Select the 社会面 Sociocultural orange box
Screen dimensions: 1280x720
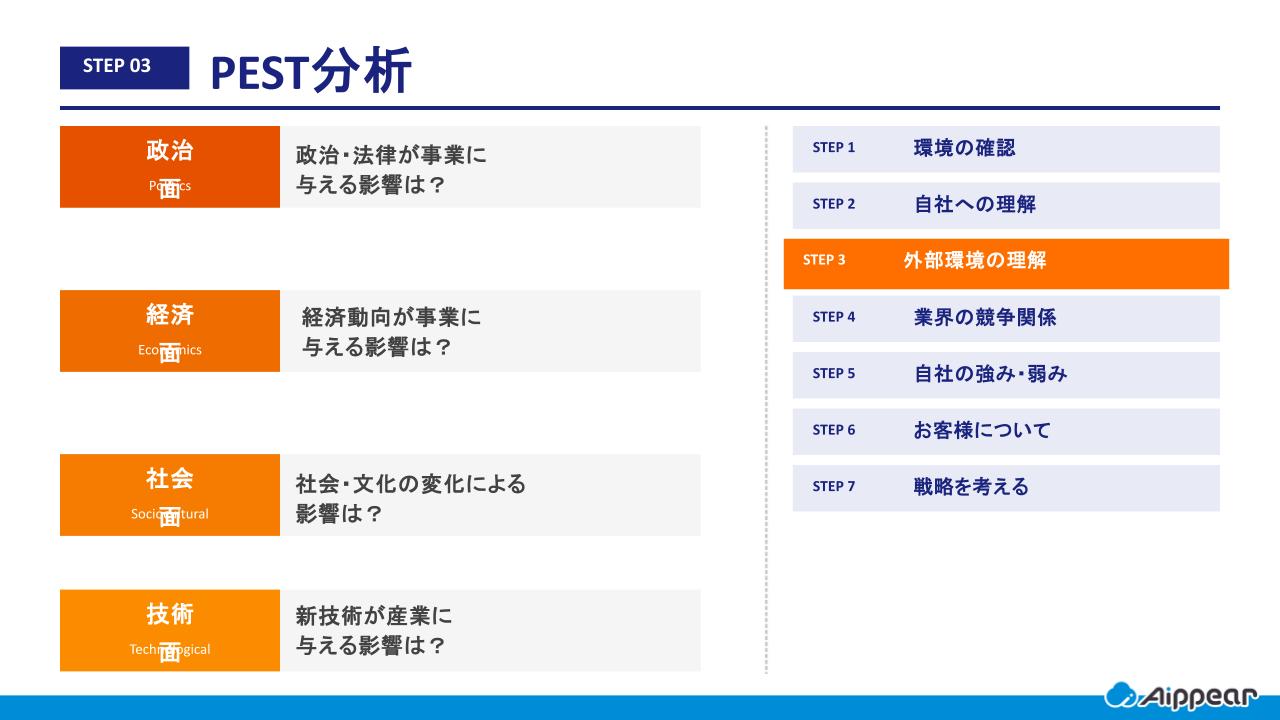click(170, 495)
